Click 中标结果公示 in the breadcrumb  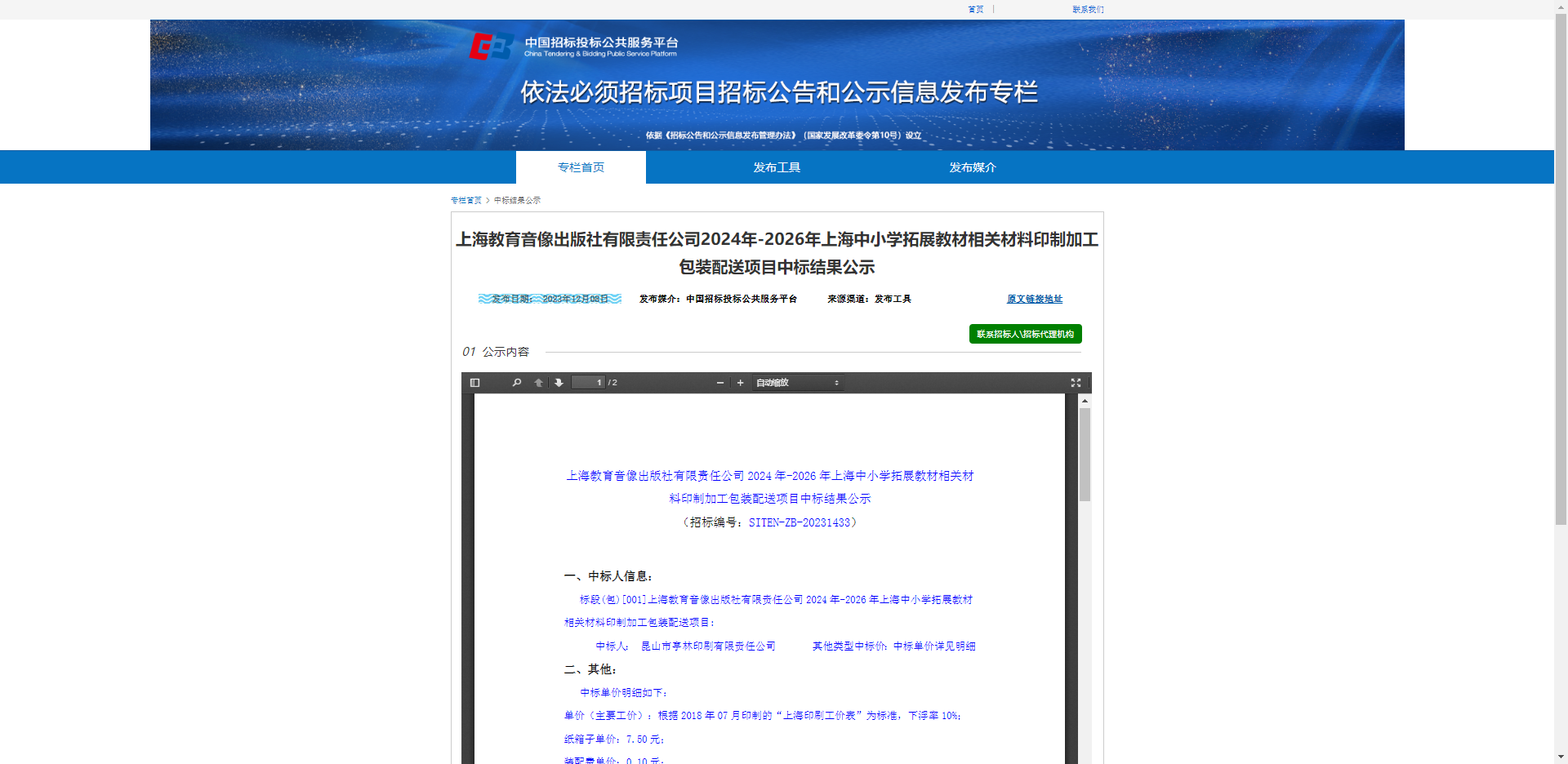pos(517,200)
